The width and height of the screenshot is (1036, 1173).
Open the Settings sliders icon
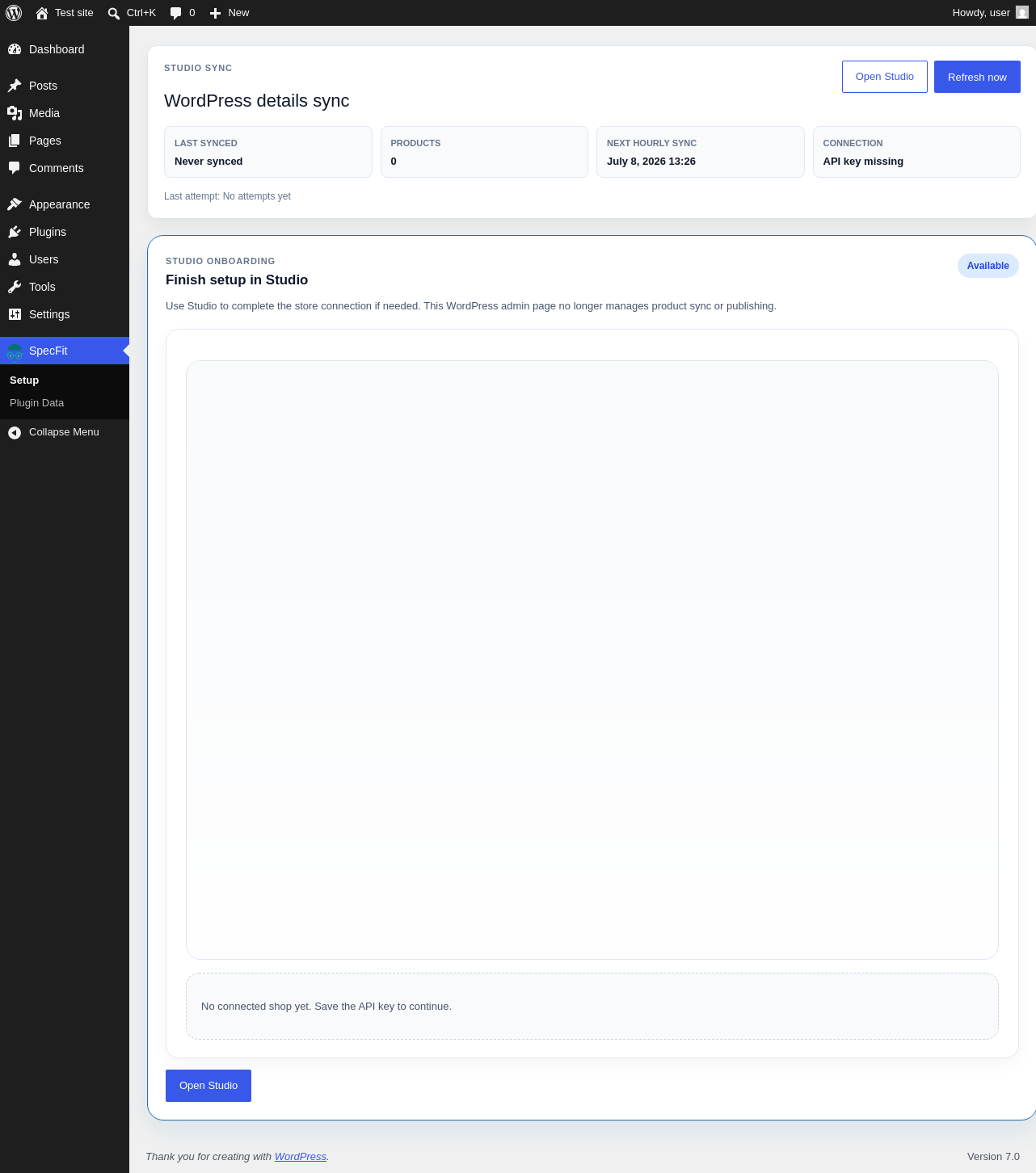click(x=15, y=314)
